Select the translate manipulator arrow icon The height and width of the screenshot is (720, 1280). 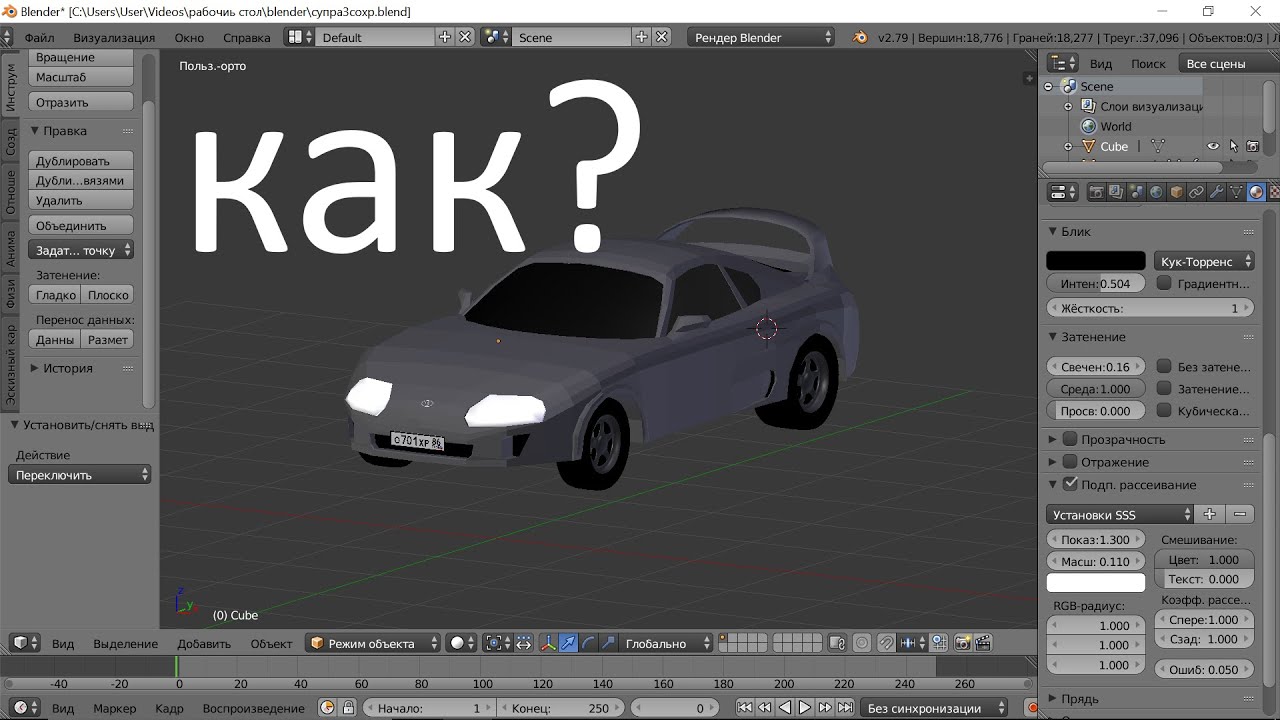tap(568, 643)
